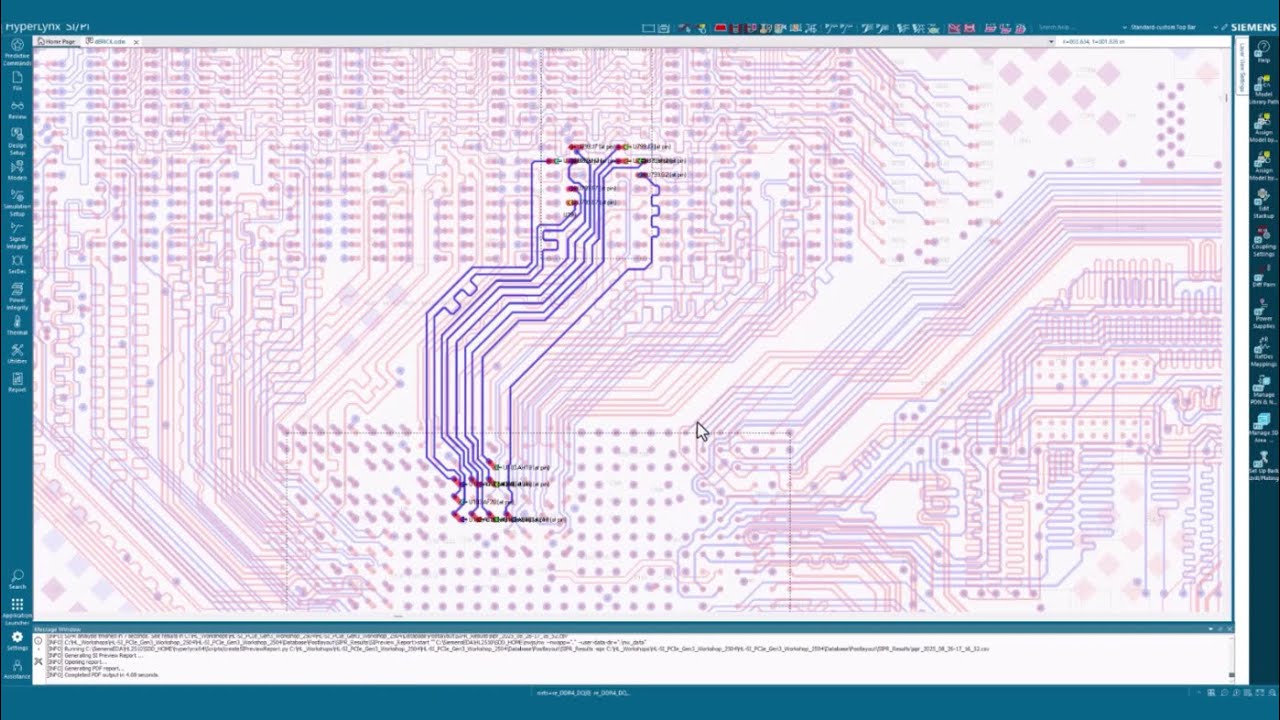Switch to the Home Page tab
Screen dimensions: 1280x720
click(58, 42)
